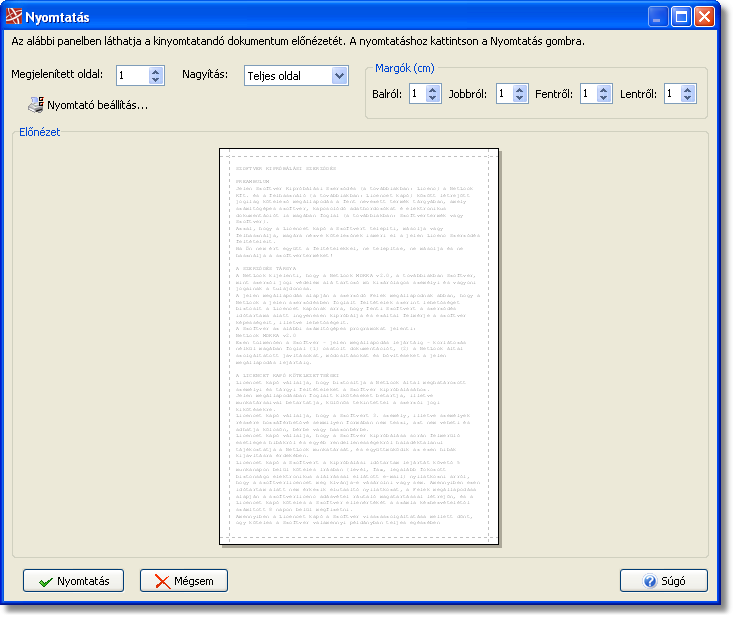Increase the Balról left margin

(433, 90)
